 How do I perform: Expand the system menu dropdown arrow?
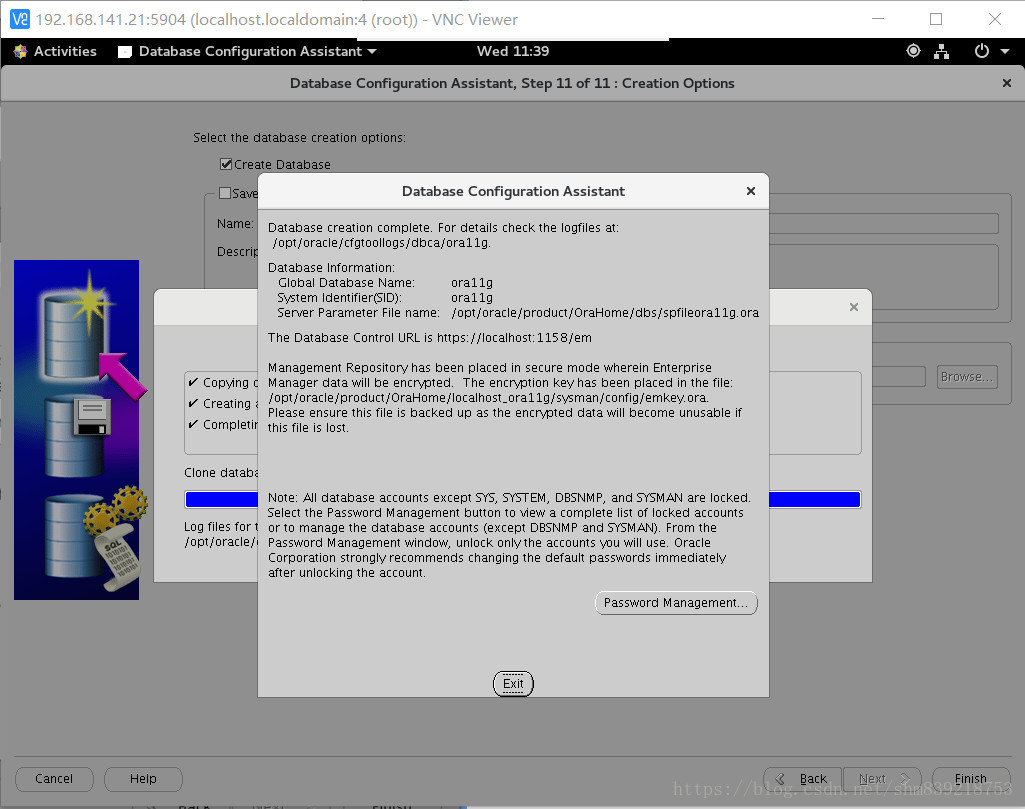click(x=1005, y=51)
